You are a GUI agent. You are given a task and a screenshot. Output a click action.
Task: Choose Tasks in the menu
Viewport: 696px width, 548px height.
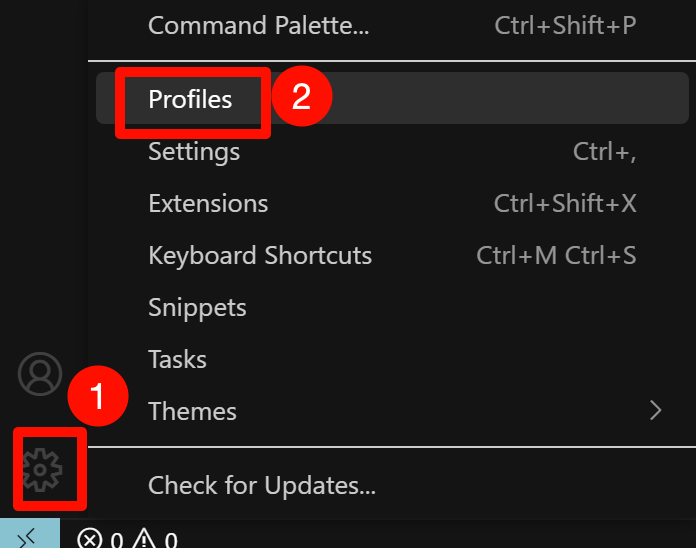392,359
